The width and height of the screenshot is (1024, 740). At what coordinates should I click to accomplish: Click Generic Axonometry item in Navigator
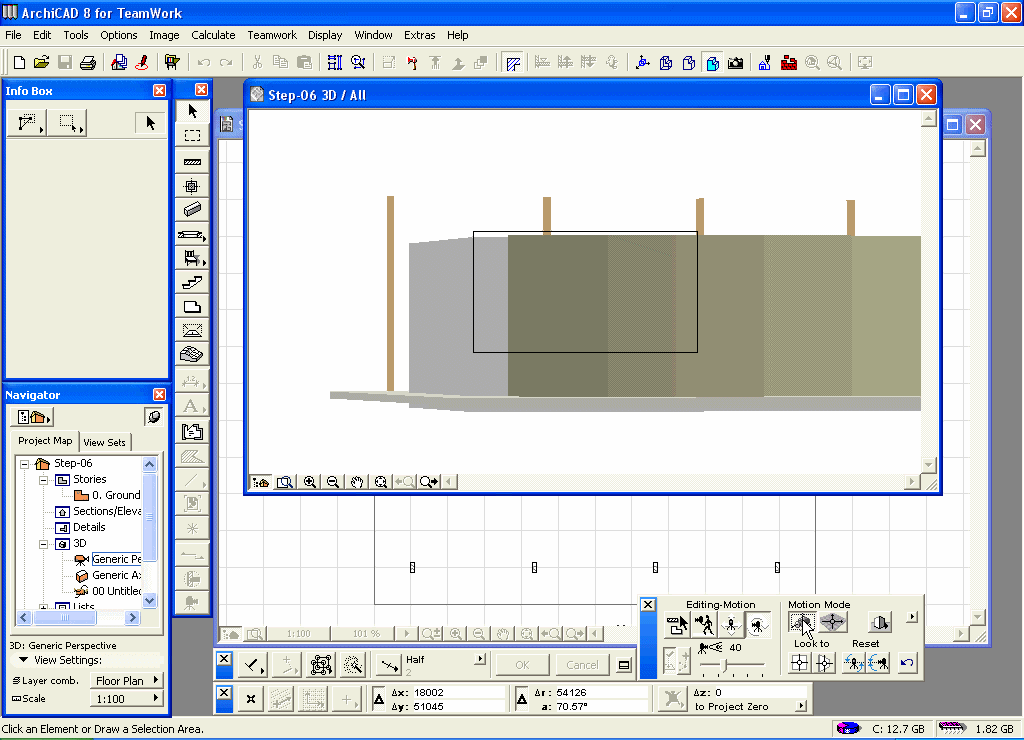click(116, 576)
